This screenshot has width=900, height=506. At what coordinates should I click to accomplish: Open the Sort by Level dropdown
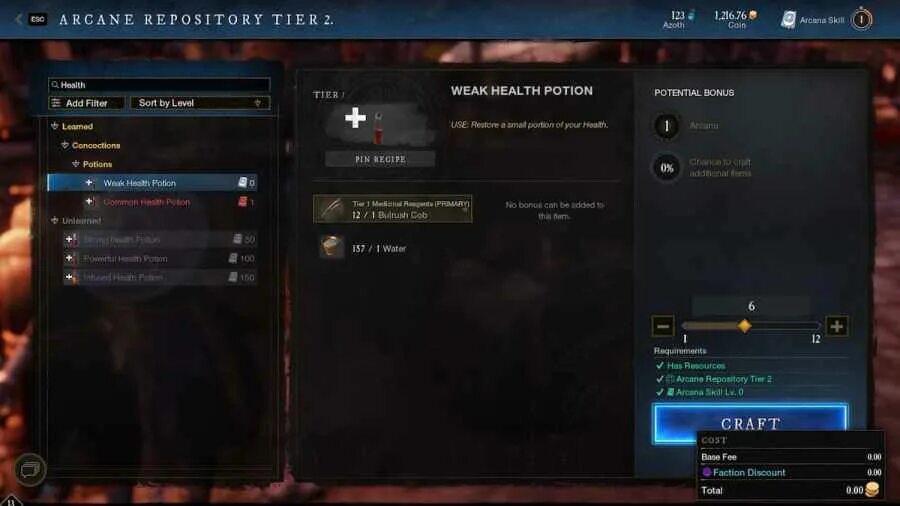click(x=200, y=103)
